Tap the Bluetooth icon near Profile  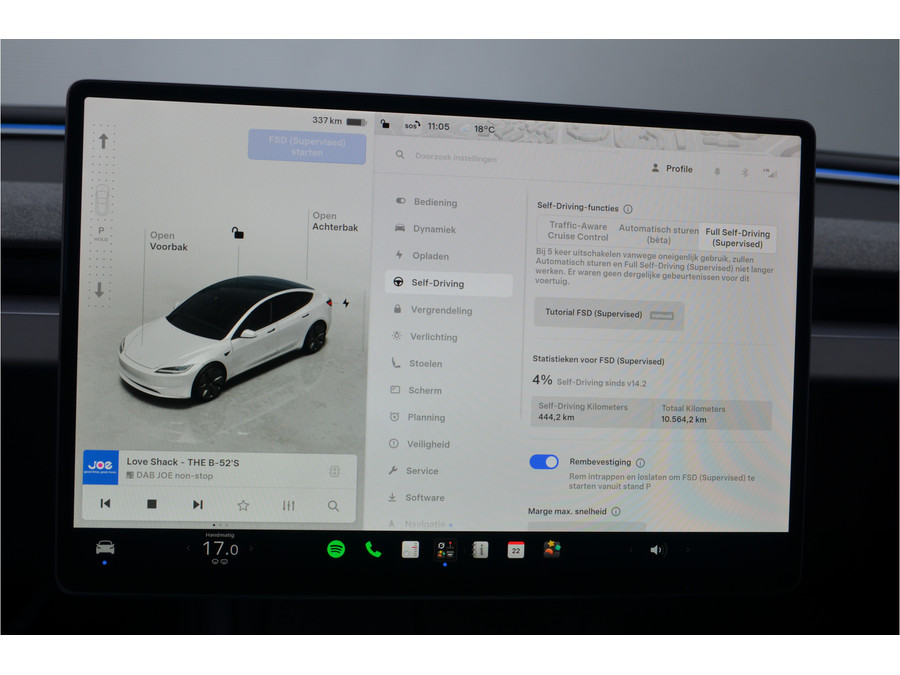(x=745, y=172)
